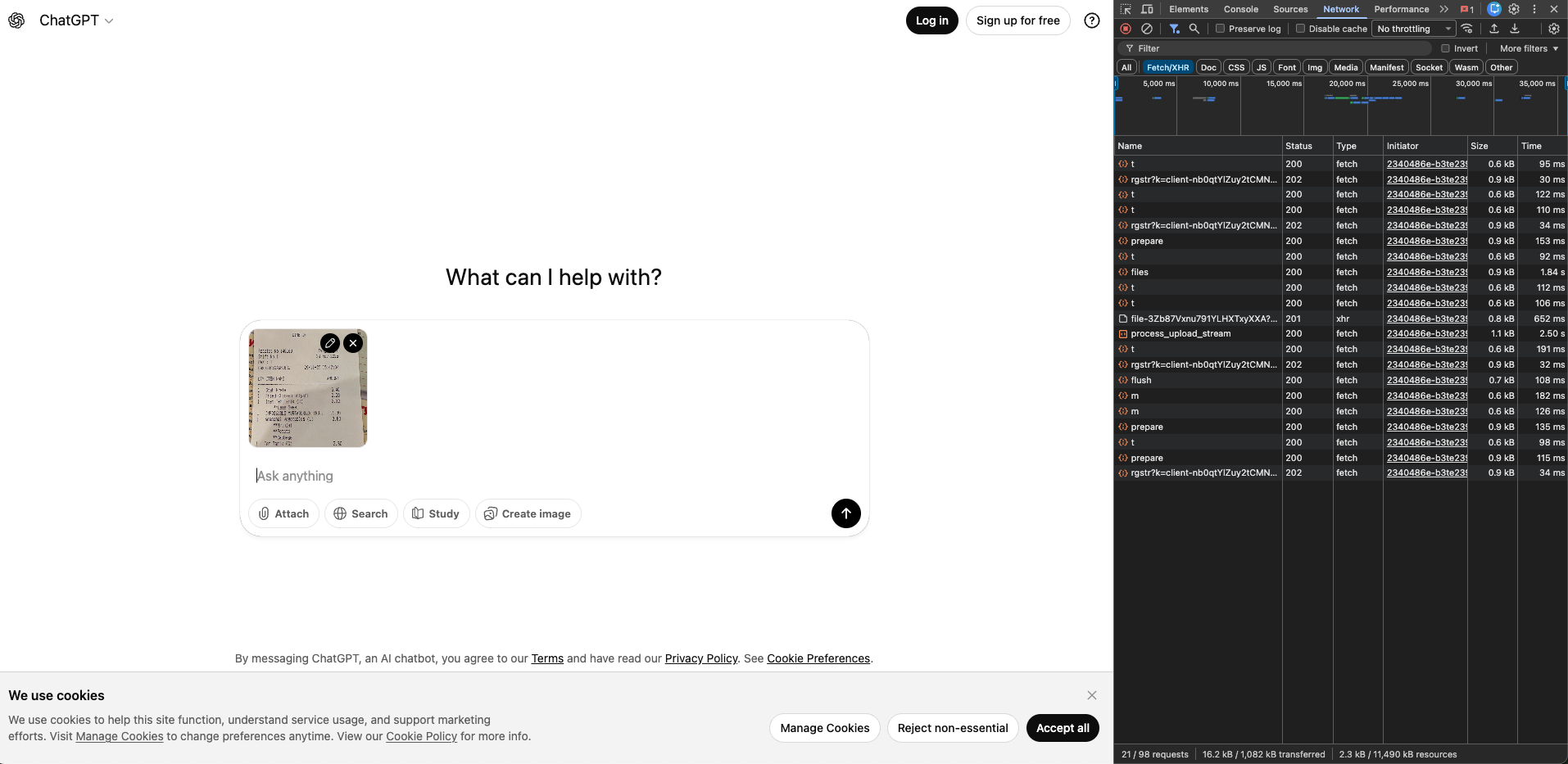
Task: Click the Accept all cookies button
Action: pyautogui.click(x=1062, y=728)
